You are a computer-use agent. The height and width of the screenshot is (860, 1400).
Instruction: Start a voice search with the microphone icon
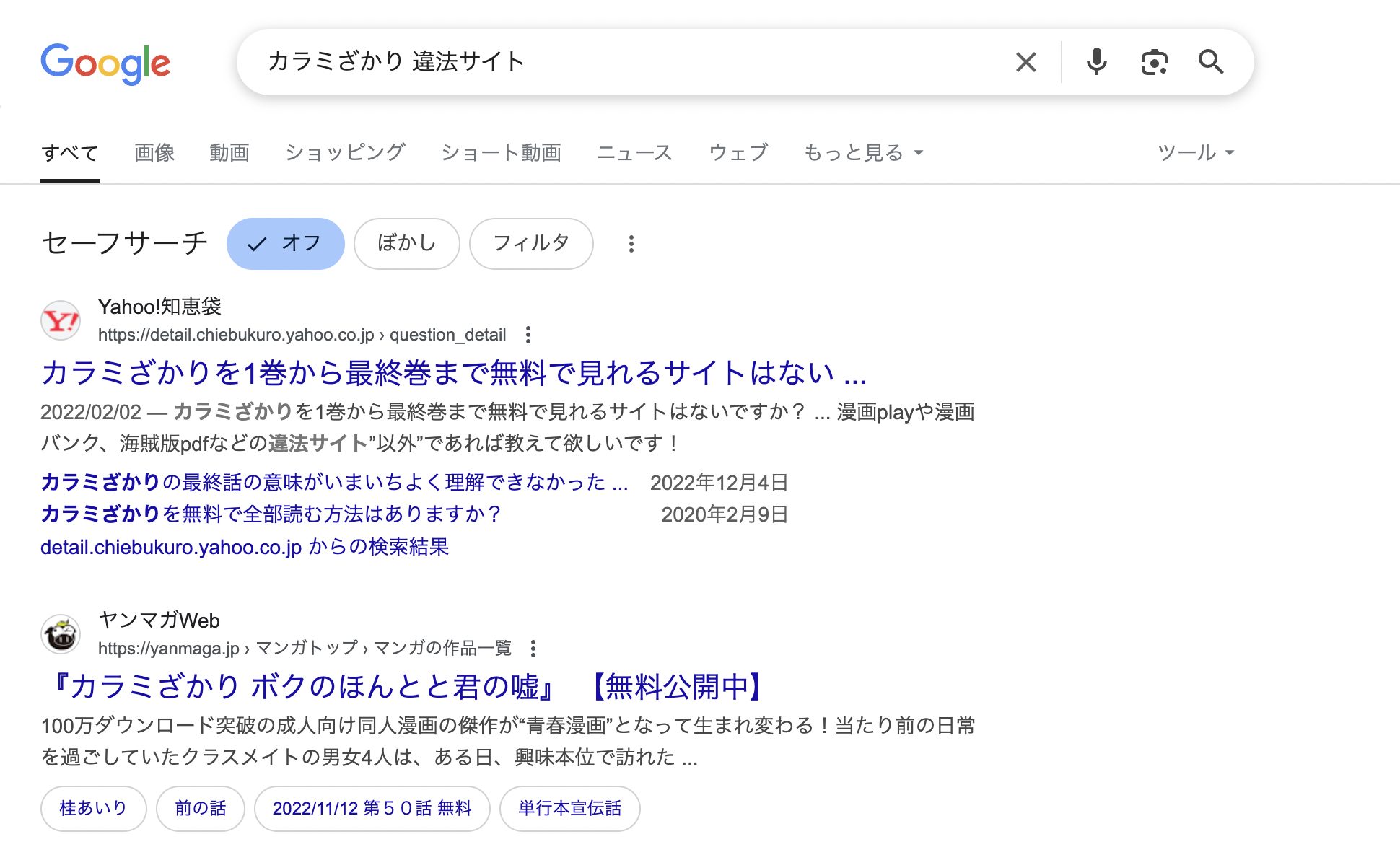pyautogui.click(x=1096, y=62)
